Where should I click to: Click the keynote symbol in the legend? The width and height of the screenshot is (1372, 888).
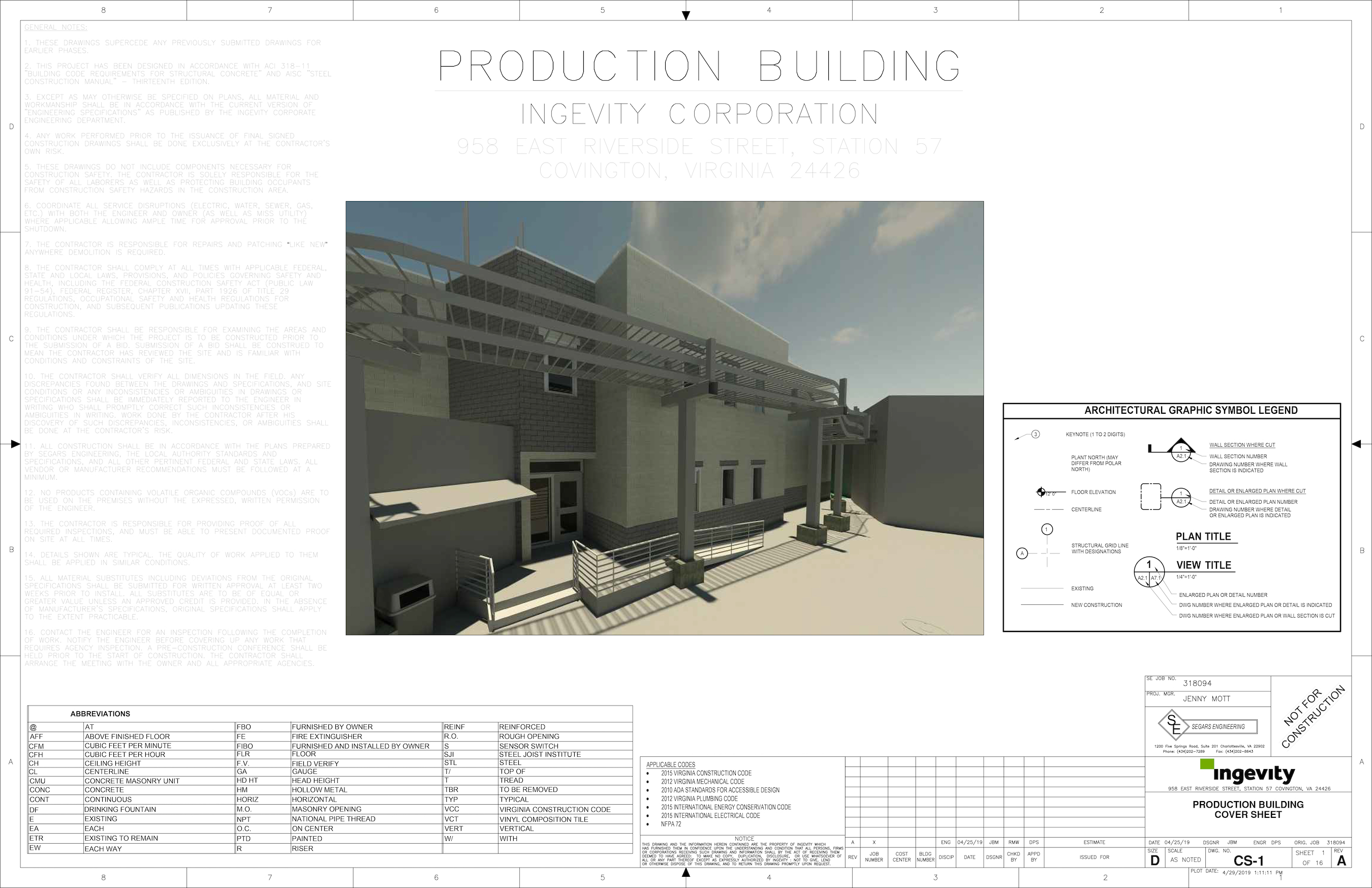pos(1027,435)
